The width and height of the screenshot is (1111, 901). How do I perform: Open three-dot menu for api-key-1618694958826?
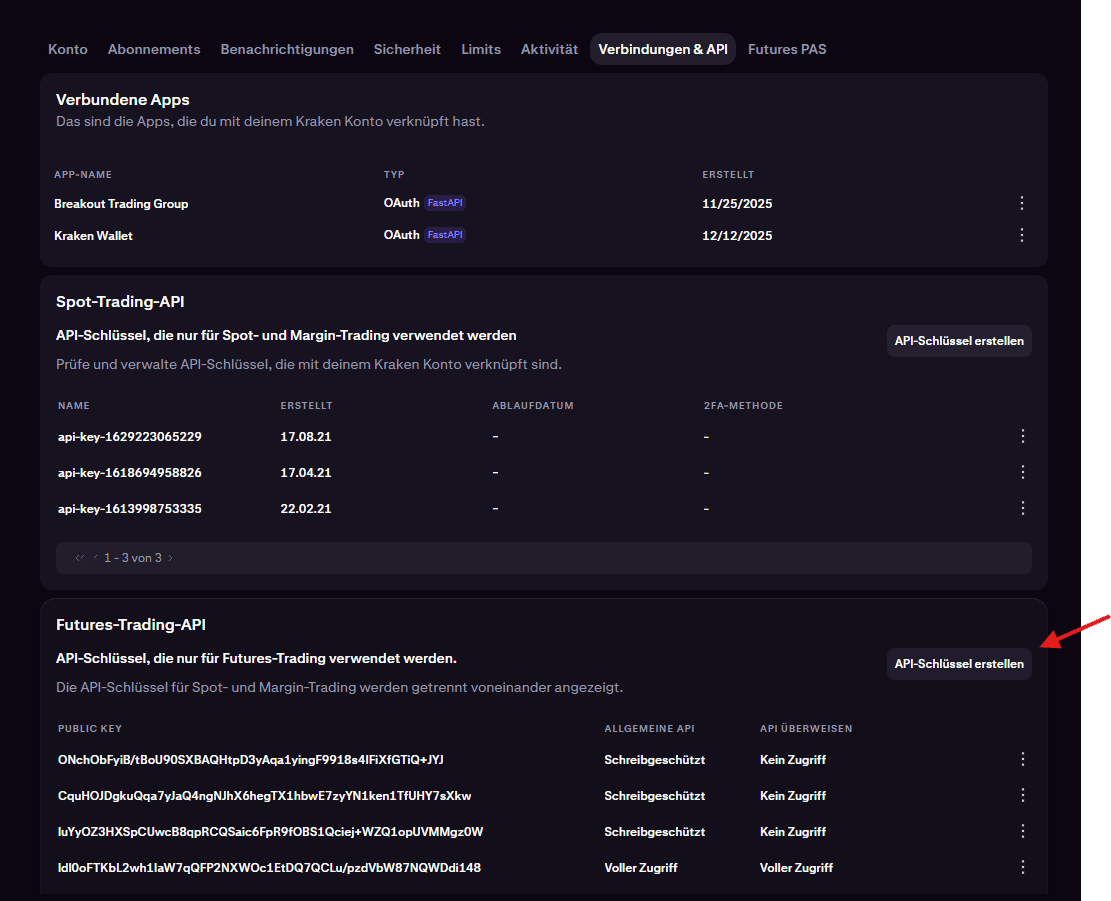coord(1022,472)
